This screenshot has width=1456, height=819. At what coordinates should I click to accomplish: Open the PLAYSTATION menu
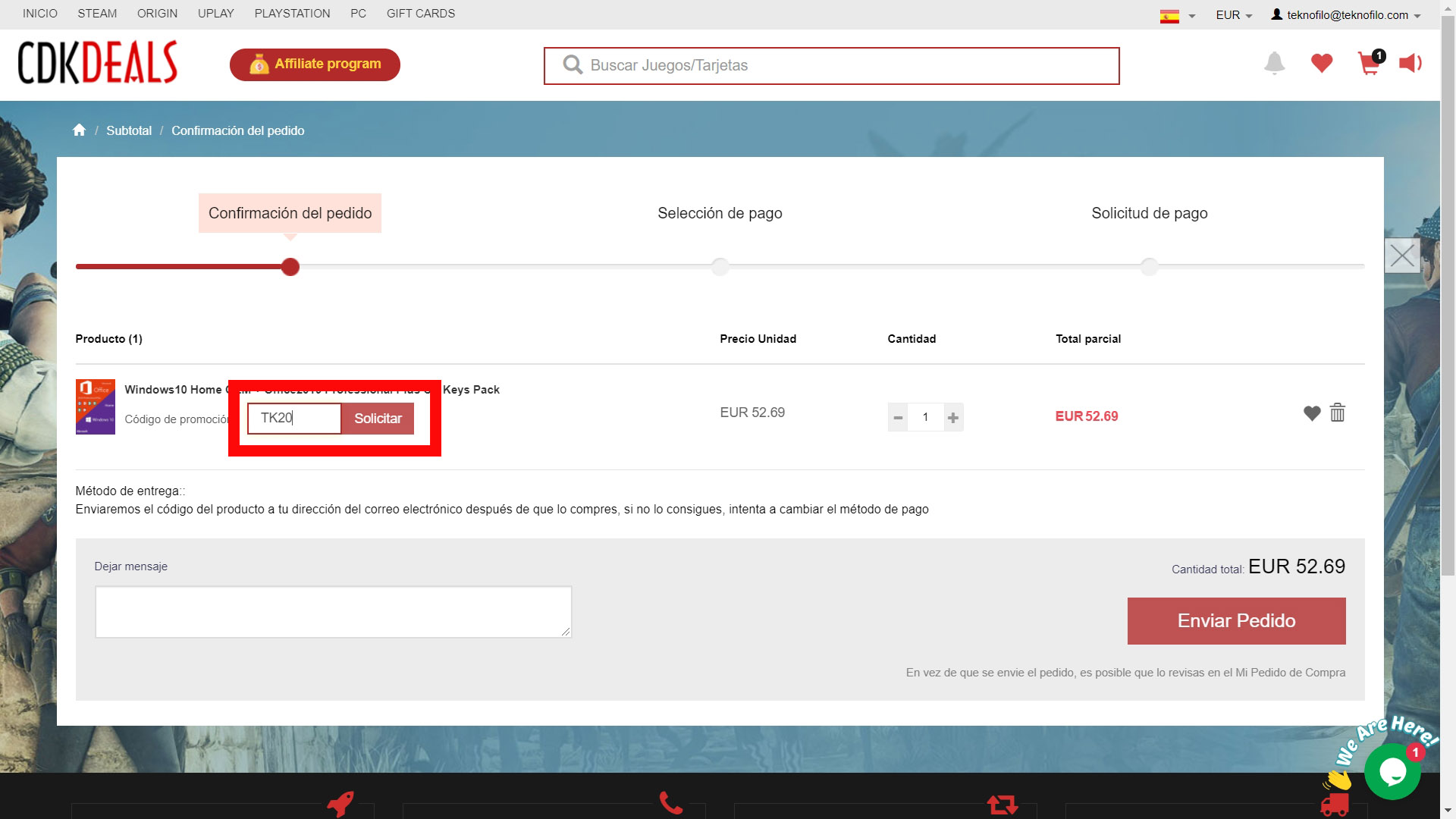[x=292, y=14]
